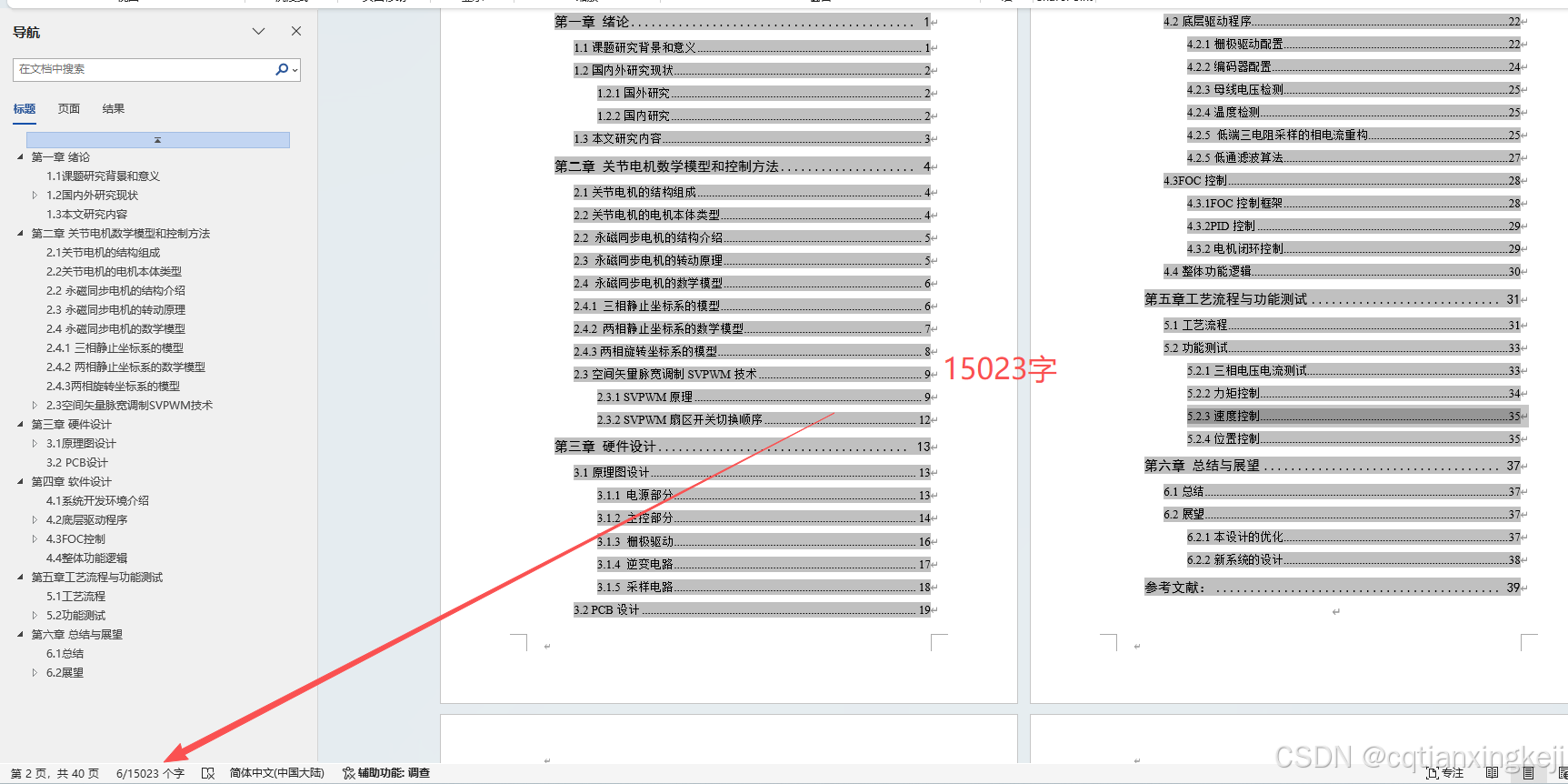The height and width of the screenshot is (784, 1568).
Task: Switch to the 结果 tab
Action: tap(114, 109)
